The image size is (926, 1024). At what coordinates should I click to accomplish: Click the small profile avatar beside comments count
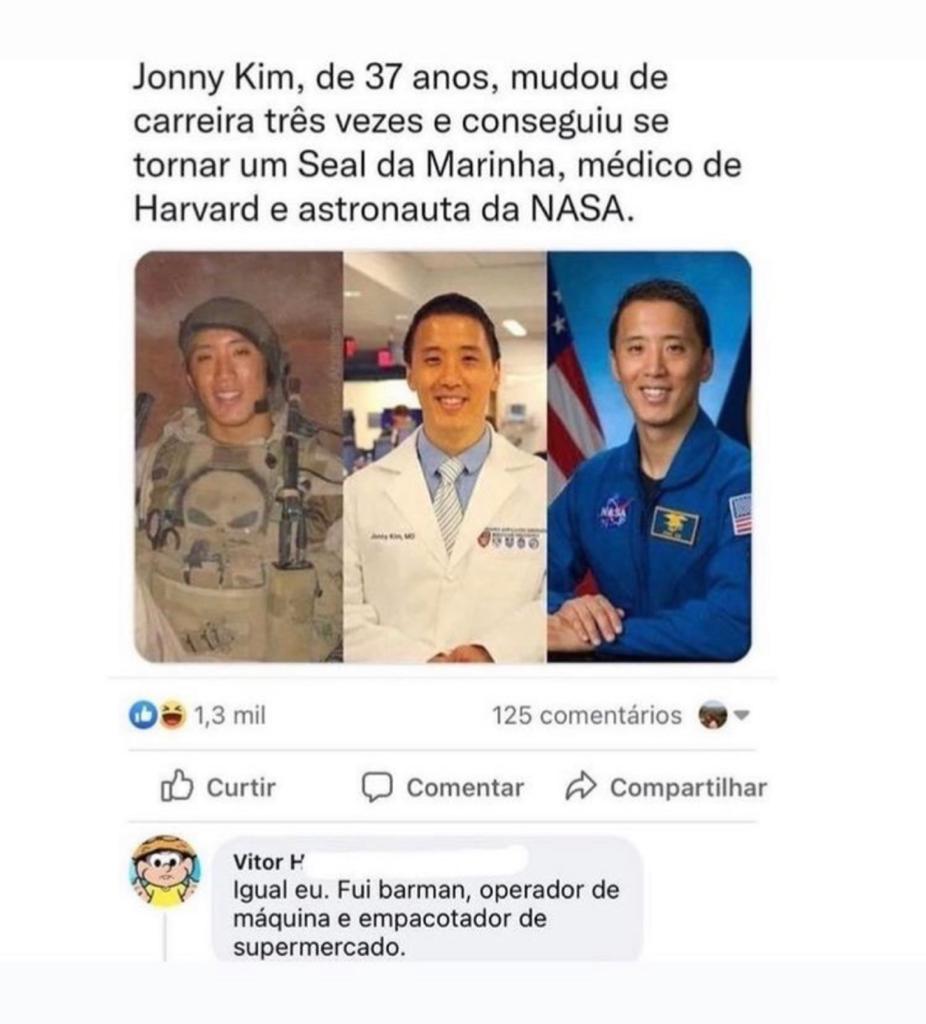[712, 716]
